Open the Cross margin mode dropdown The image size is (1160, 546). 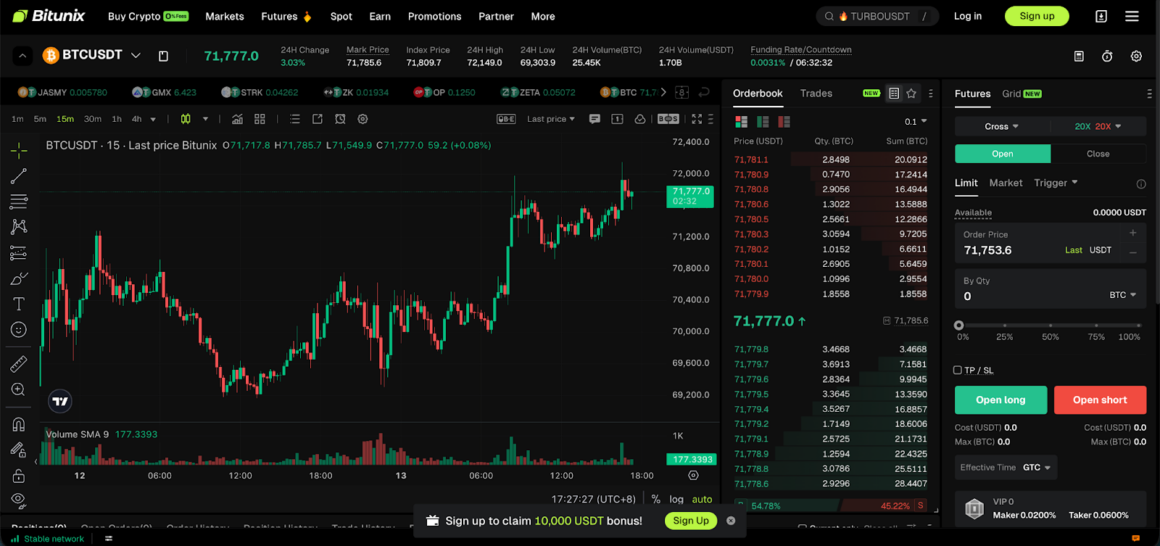(1001, 127)
